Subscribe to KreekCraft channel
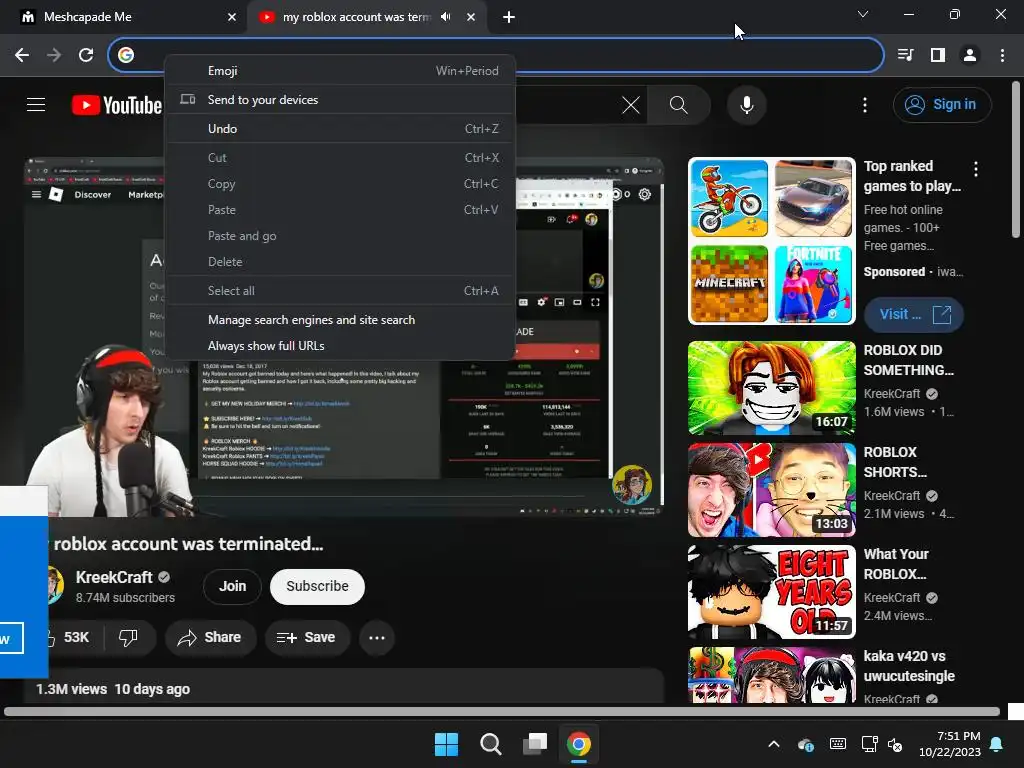 click(x=317, y=586)
